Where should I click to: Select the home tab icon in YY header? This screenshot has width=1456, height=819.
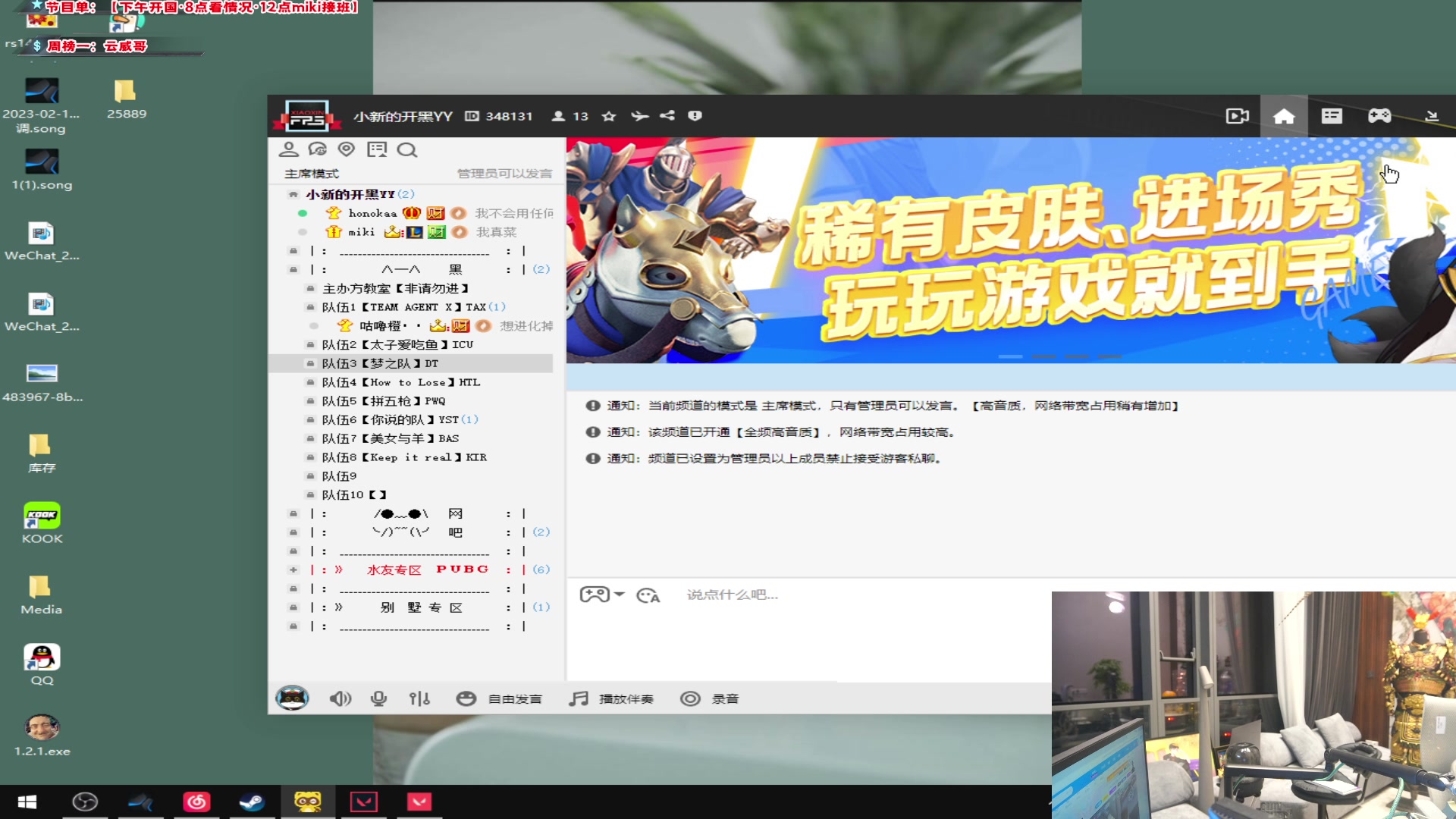click(x=1284, y=116)
